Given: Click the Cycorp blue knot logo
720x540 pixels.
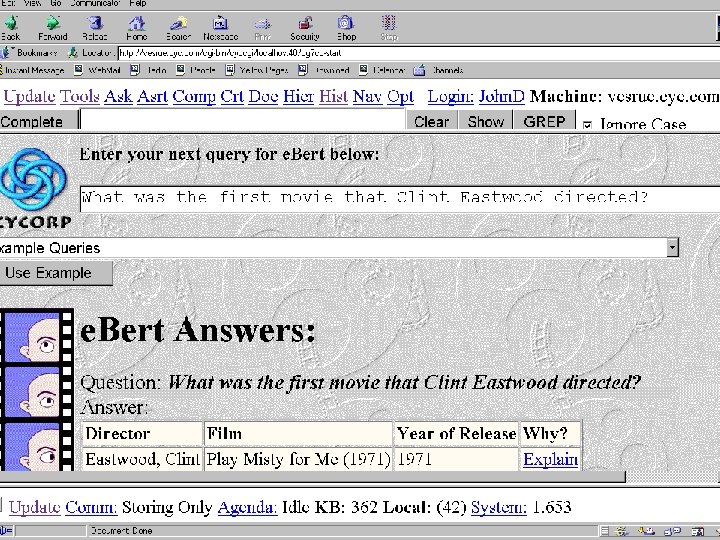Looking at the screenshot, I should point(33,179).
